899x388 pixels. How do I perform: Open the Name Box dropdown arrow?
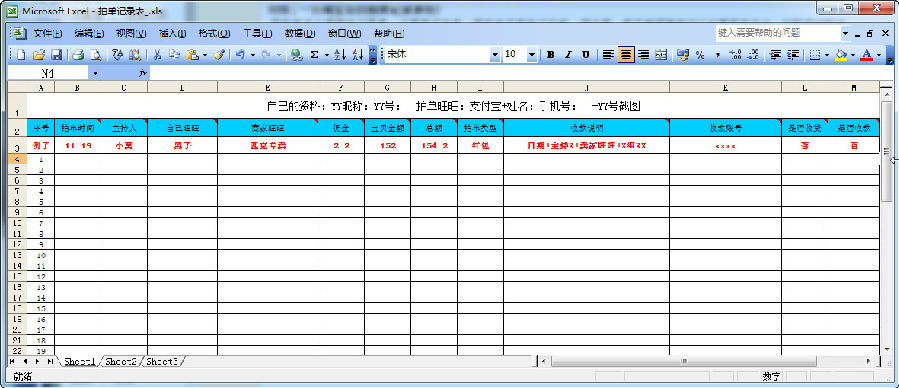[95, 73]
